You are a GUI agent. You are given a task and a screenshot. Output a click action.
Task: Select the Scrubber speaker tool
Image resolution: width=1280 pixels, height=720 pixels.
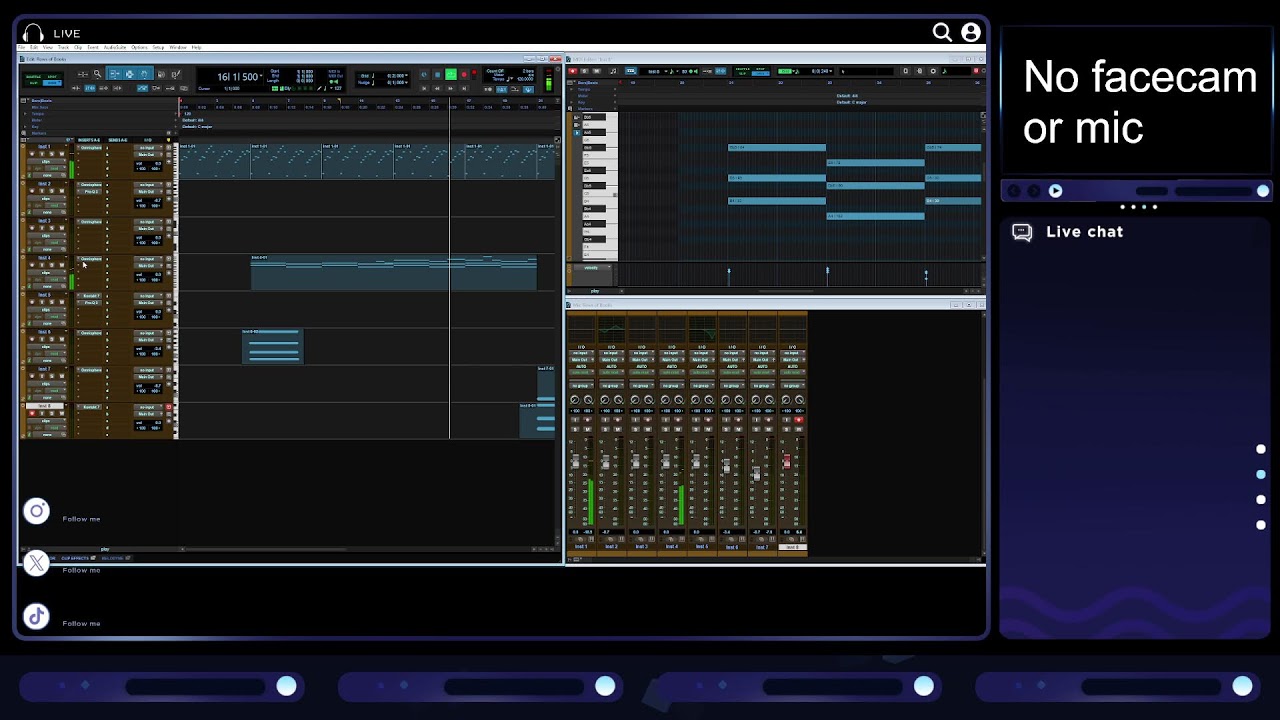tap(161, 74)
